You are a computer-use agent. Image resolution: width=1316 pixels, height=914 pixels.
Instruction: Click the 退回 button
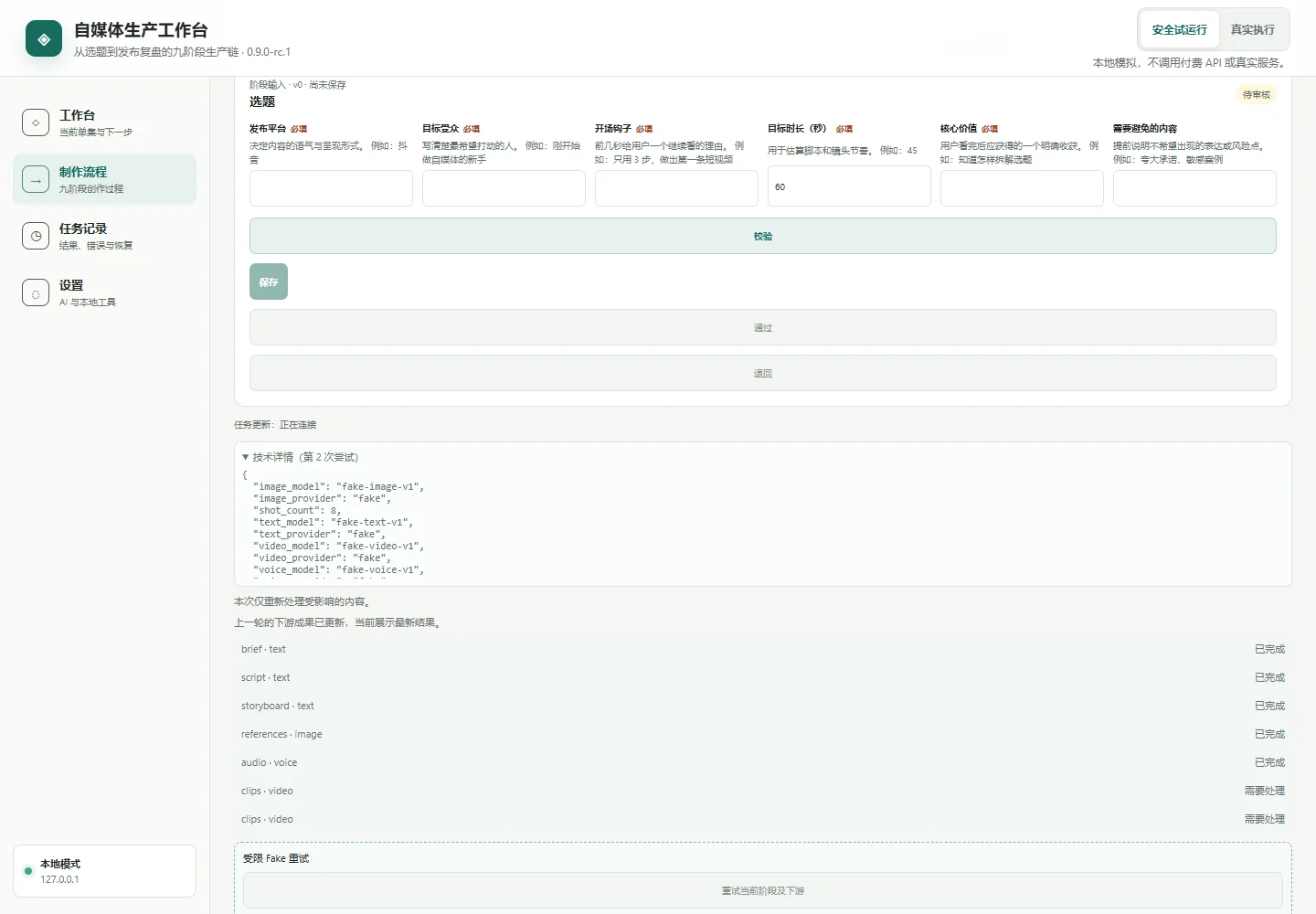(763, 373)
